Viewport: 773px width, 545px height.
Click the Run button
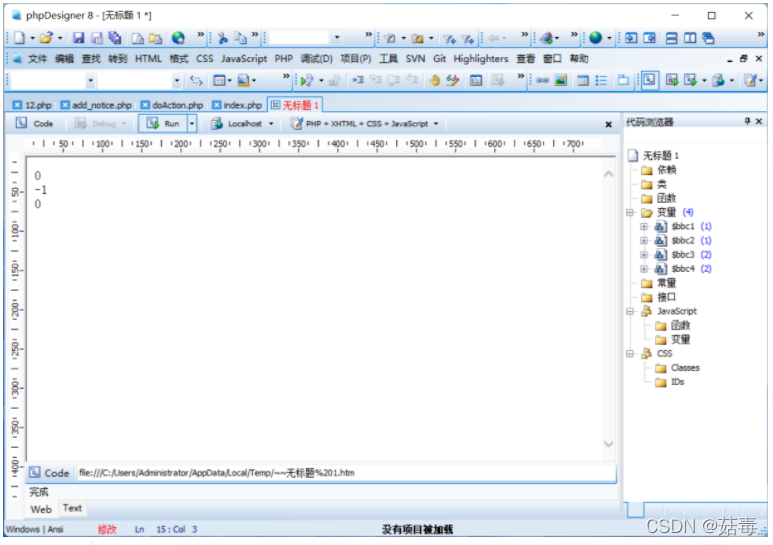163,123
